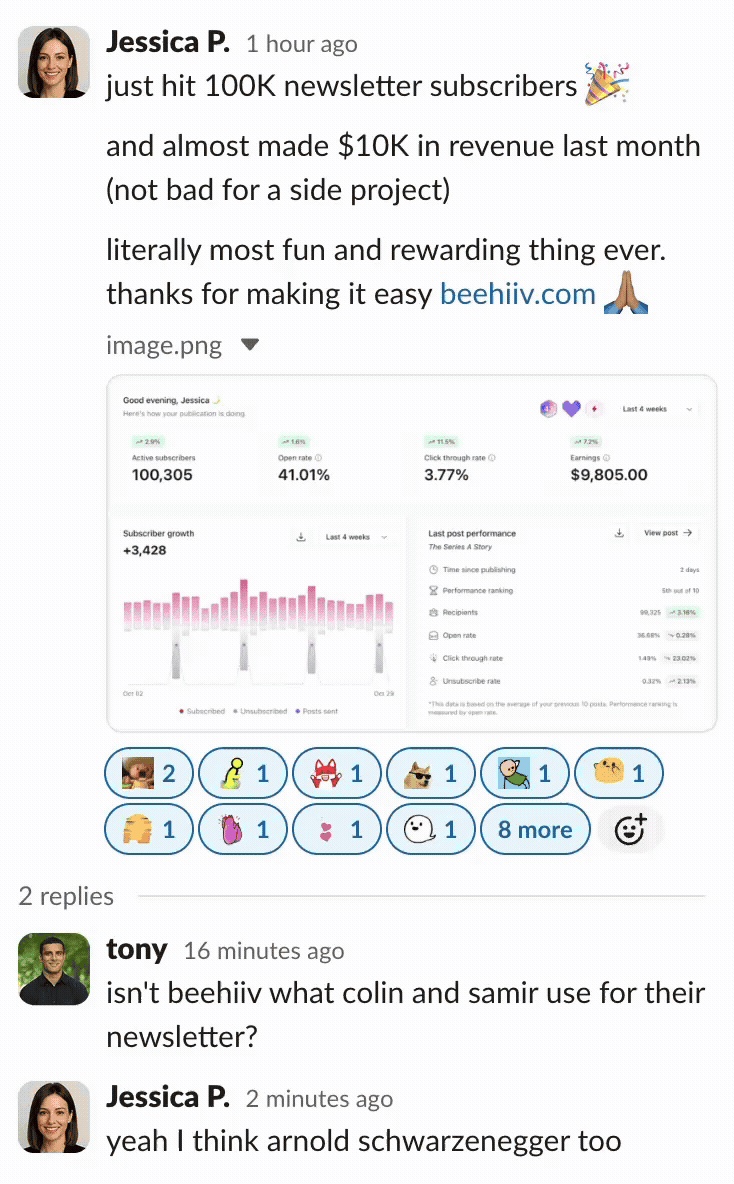The image size is (734, 1184).
Task: Download the Subscriber growth chart data
Action: click(x=302, y=535)
